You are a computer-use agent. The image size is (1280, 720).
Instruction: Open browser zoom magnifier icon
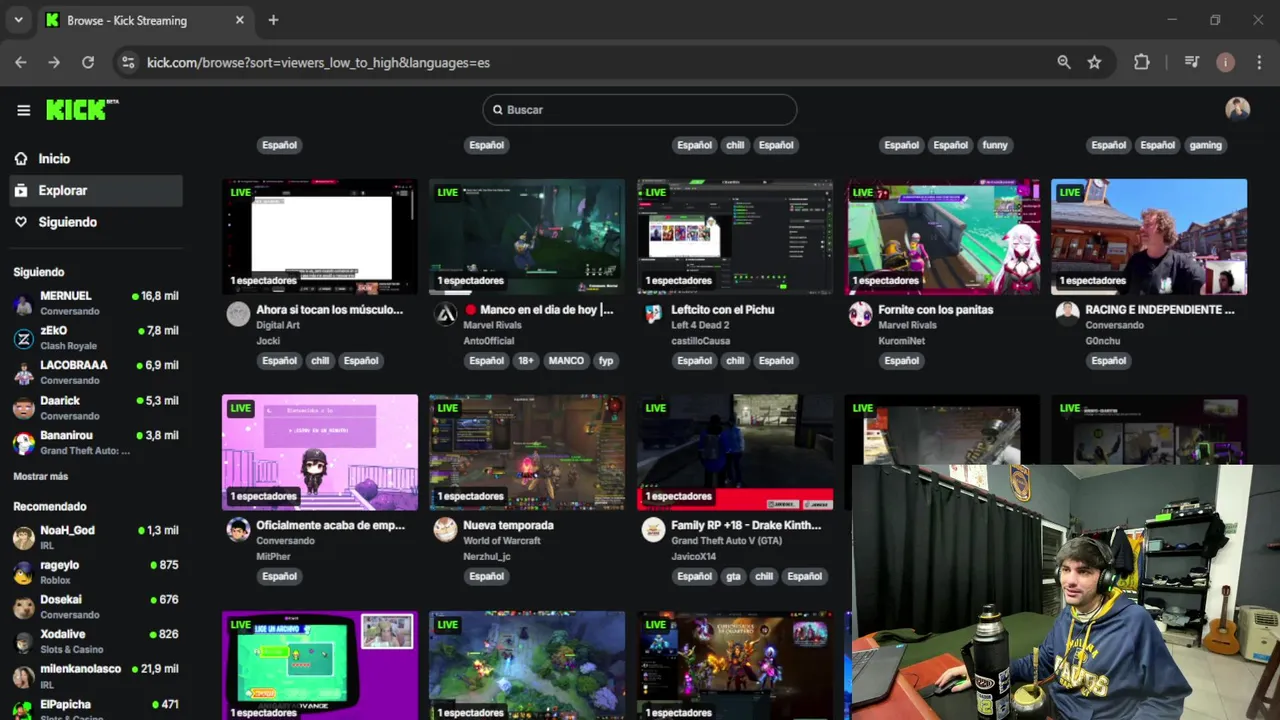coord(1064,62)
